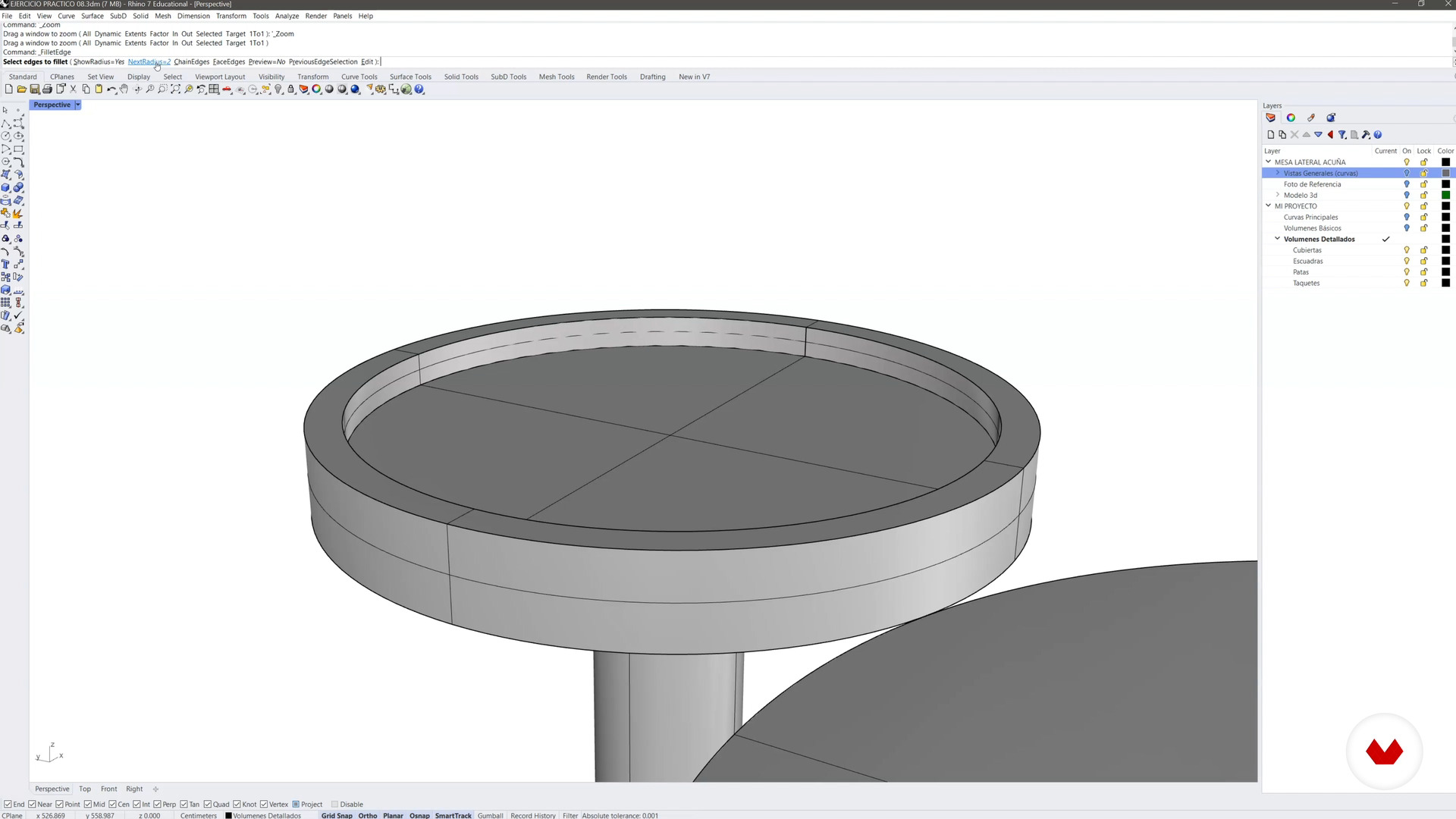
Task: Click the Paste clipboard icon
Action: point(99,89)
